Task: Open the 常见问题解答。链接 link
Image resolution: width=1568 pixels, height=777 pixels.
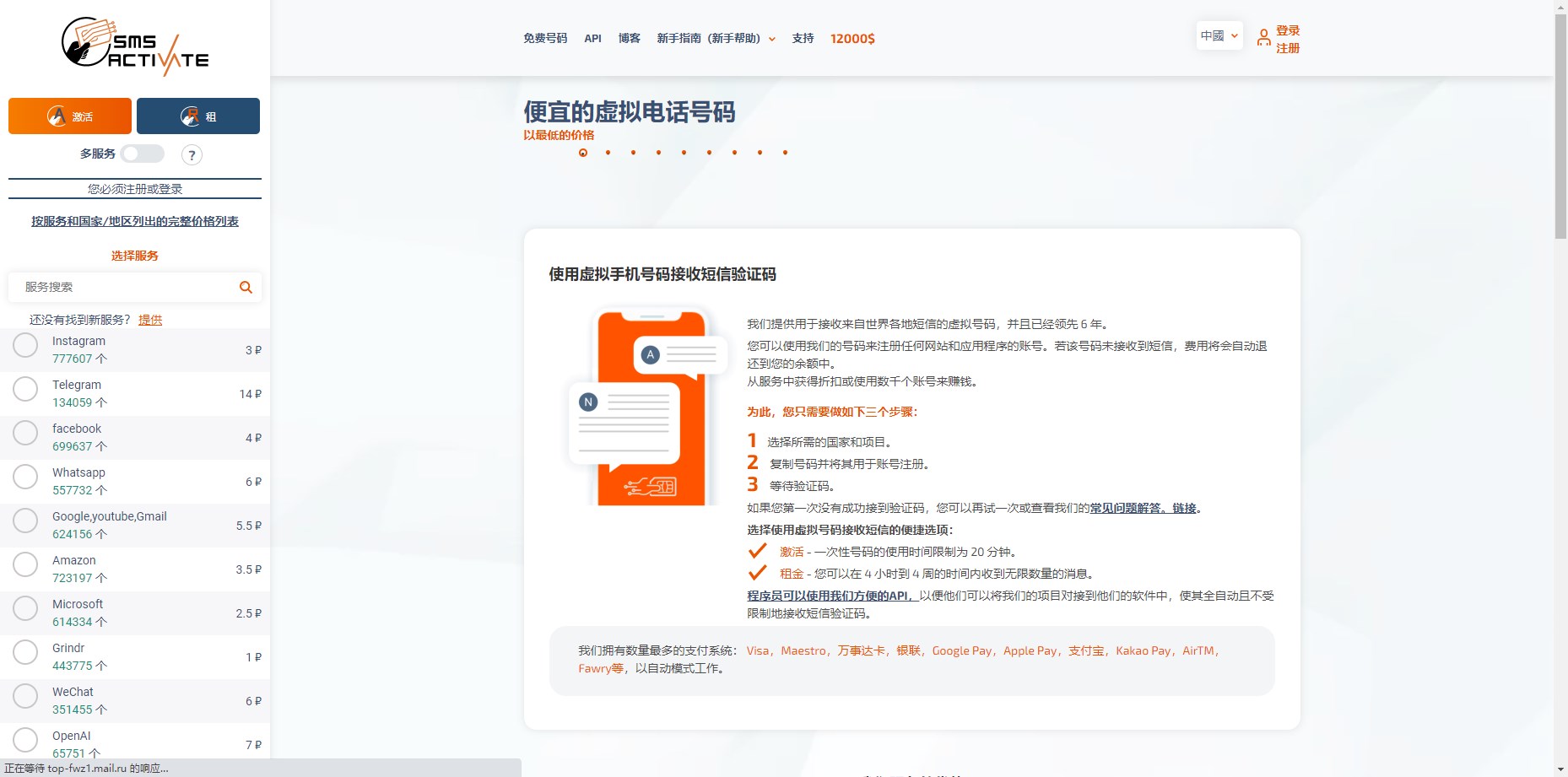Action: coord(1143,508)
